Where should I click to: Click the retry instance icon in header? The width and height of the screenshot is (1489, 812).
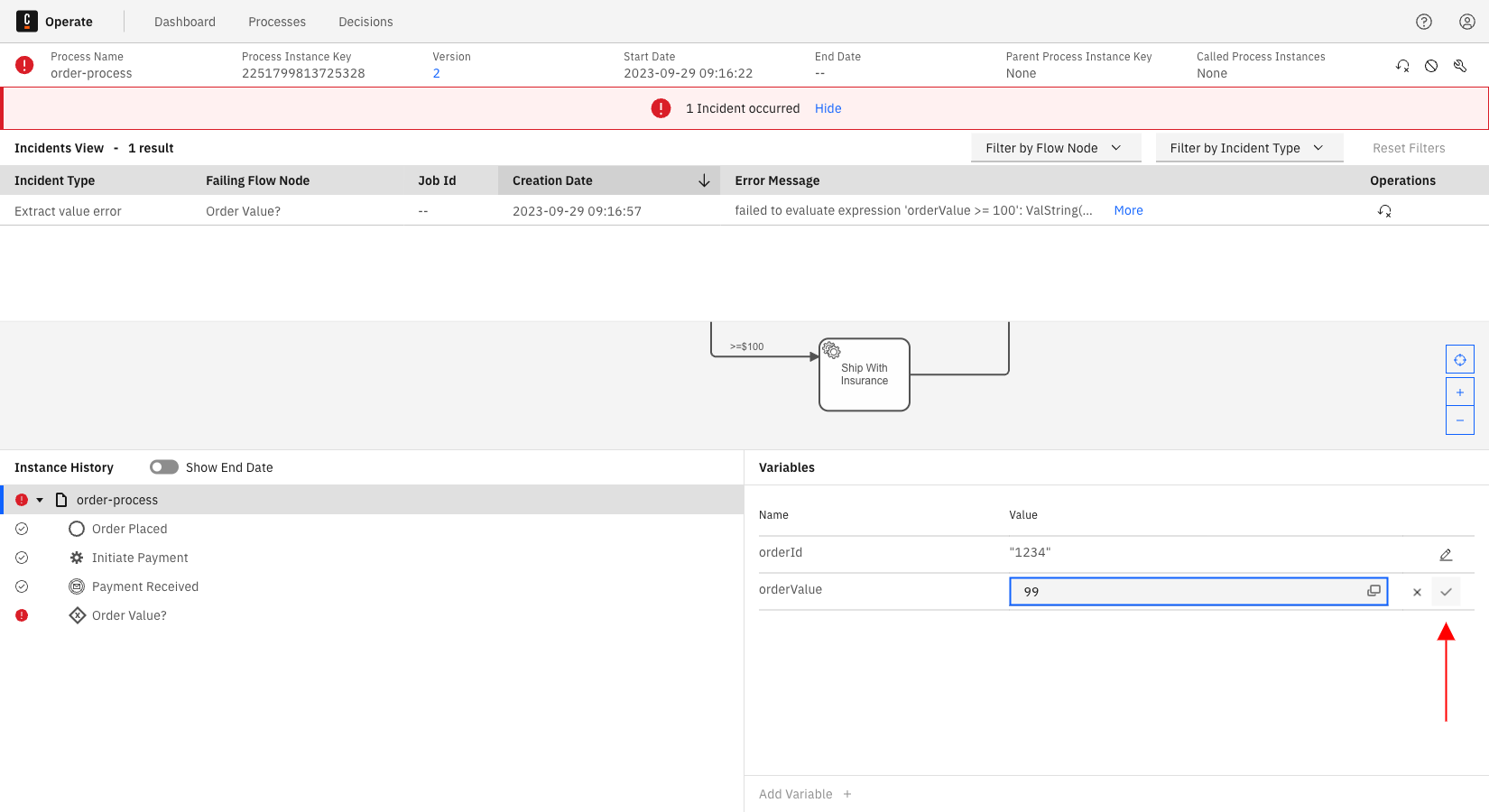pos(1402,66)
